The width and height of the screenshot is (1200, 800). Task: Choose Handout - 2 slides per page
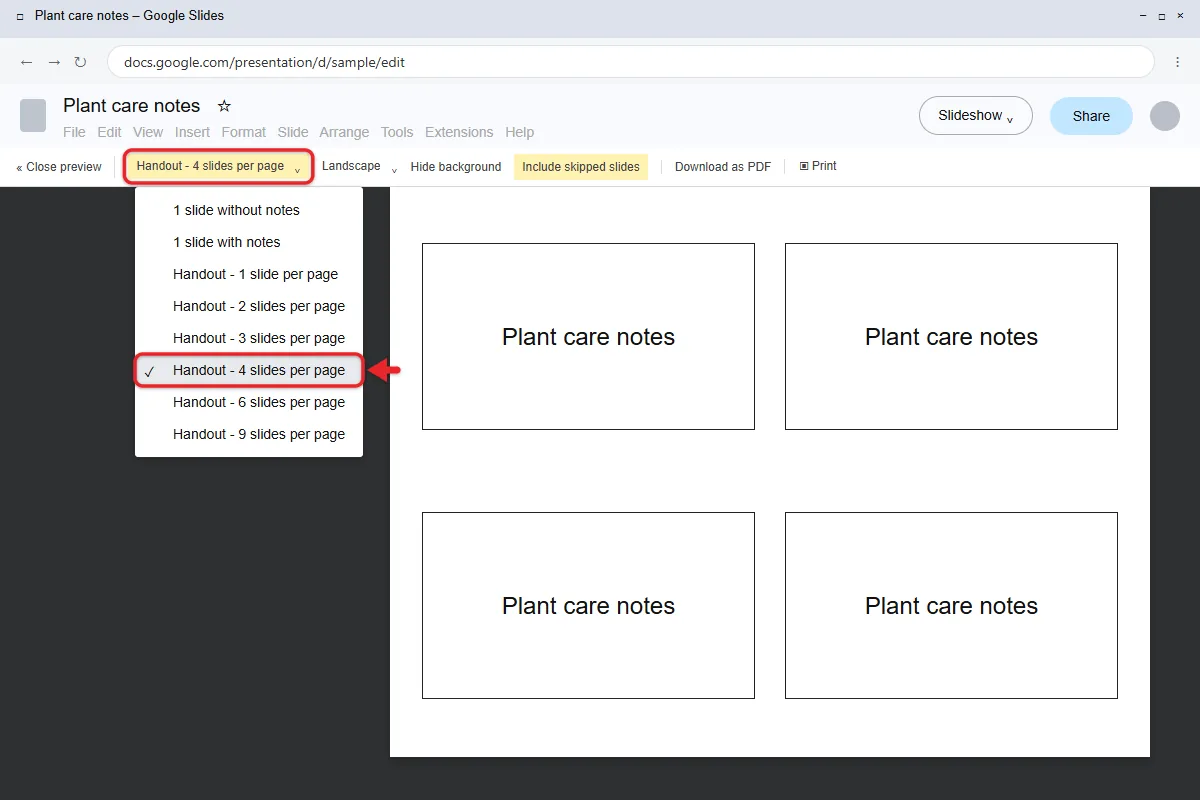[x=249, y=306]
